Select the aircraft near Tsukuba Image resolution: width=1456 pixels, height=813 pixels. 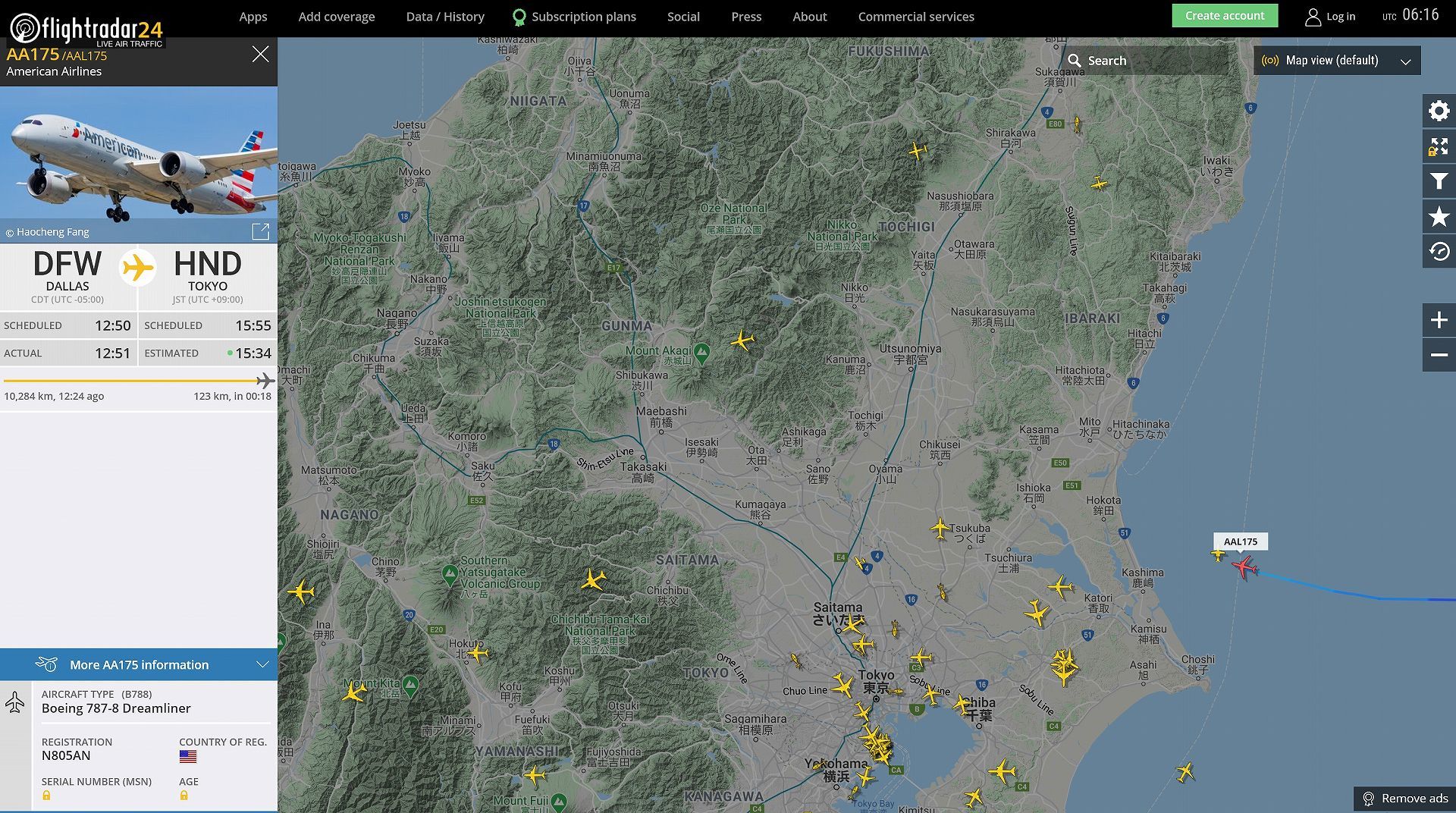[x=940, y=529]
